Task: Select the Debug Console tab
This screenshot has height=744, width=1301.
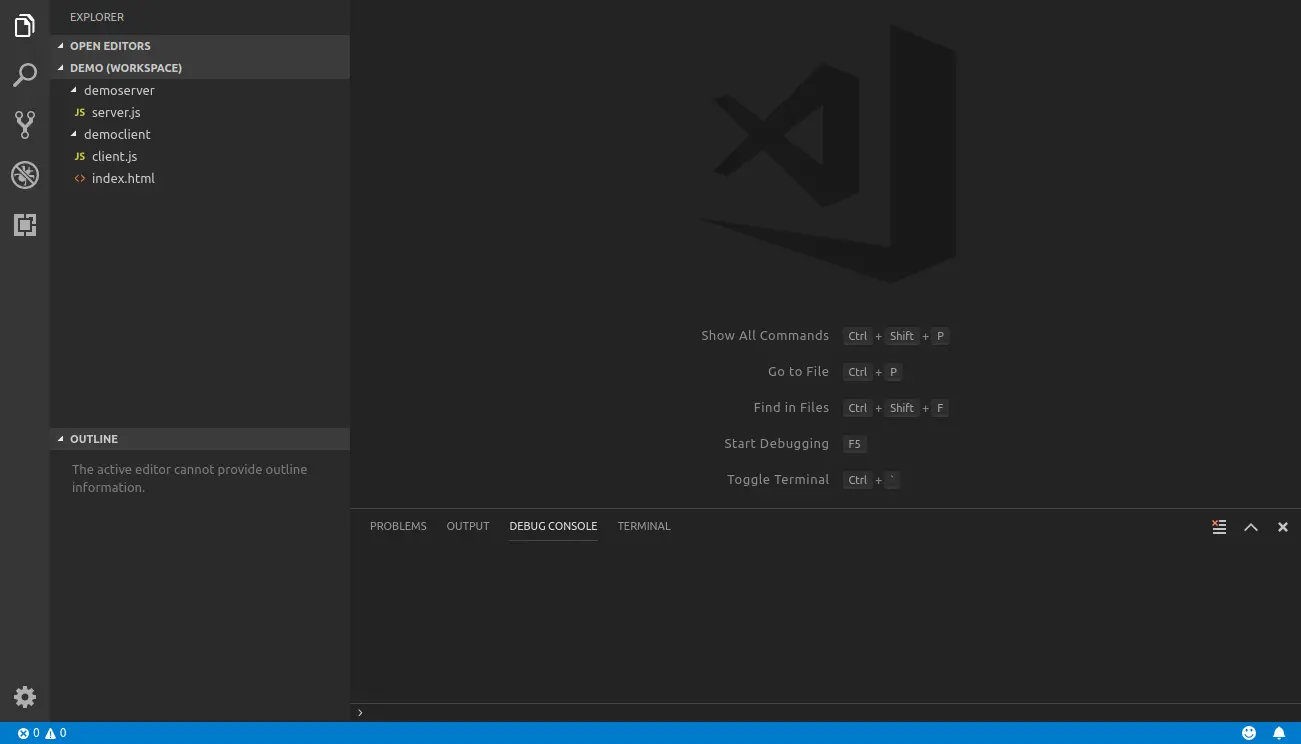Action: pos(553,526)
